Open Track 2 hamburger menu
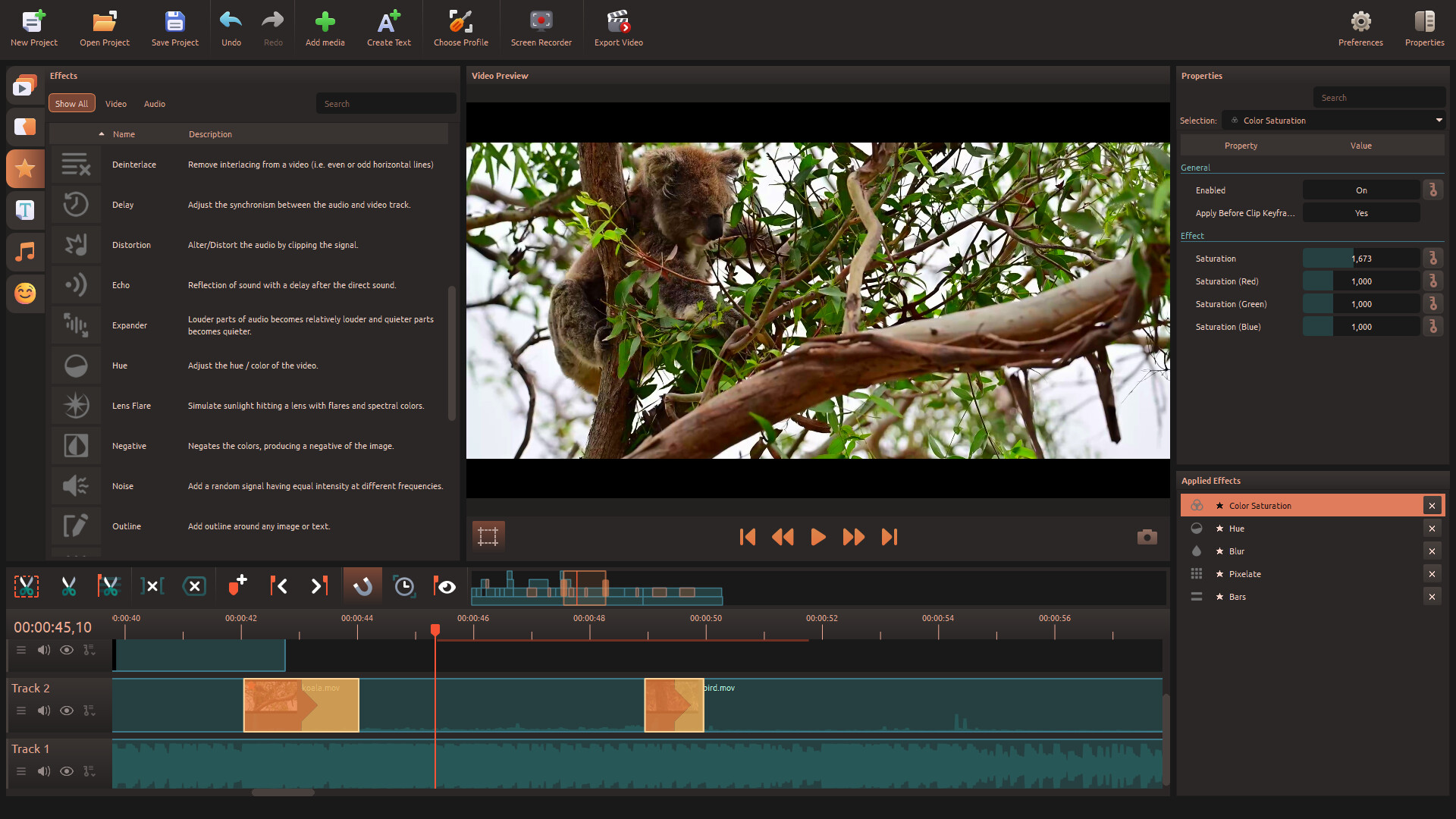This screenshot has width=1456, height=819. tap(21, 711)
